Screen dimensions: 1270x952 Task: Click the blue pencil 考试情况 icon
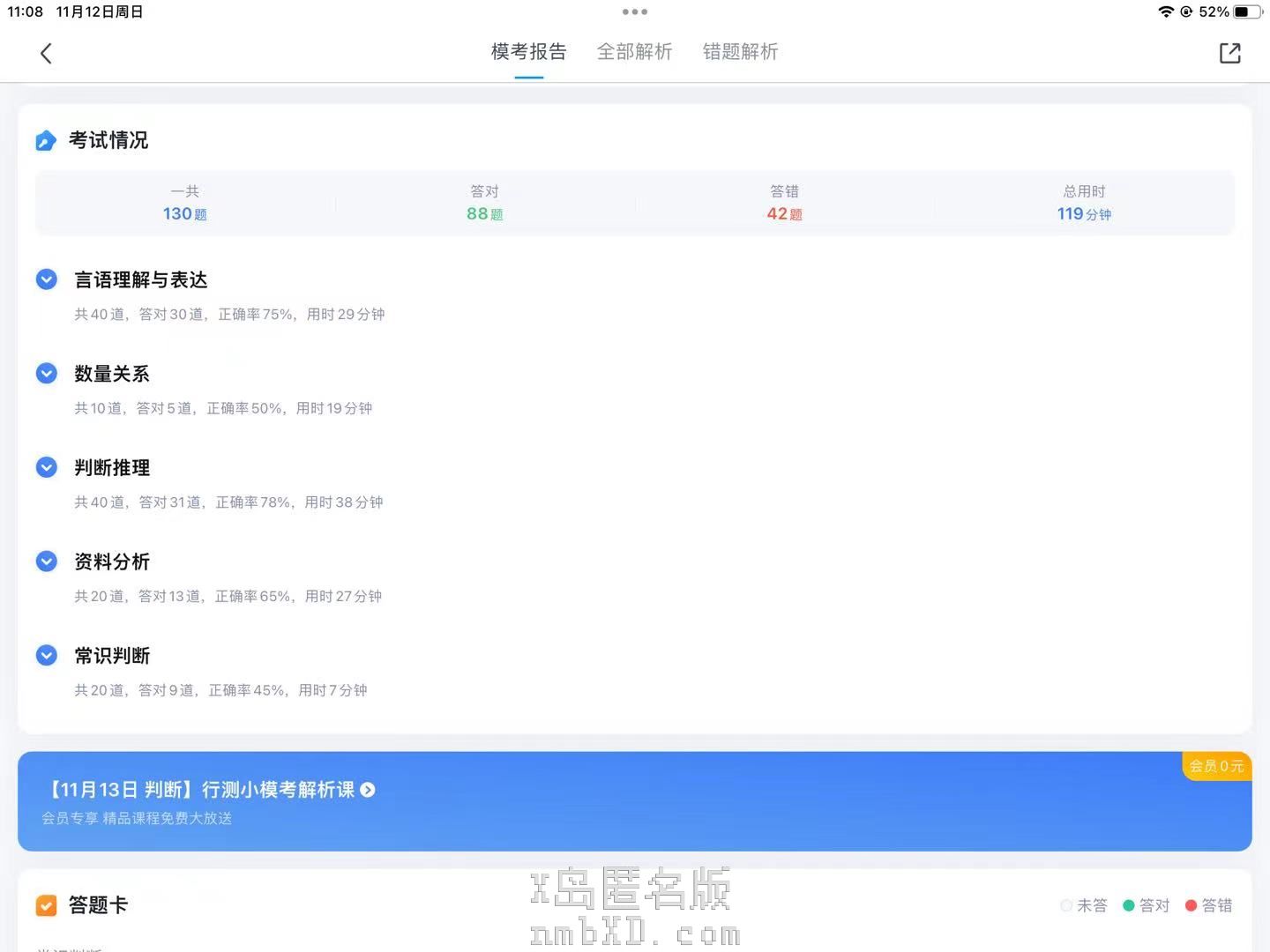[x=46, y=141]
